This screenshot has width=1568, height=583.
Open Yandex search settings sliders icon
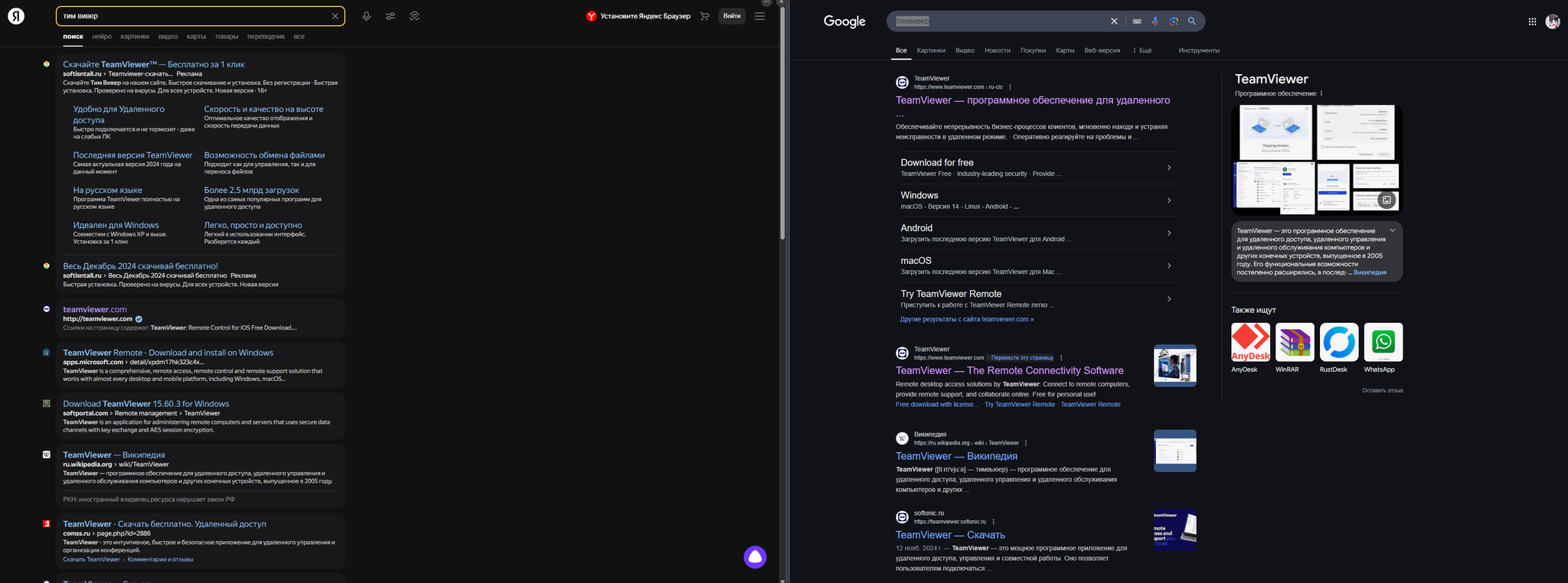coord(390,16)
